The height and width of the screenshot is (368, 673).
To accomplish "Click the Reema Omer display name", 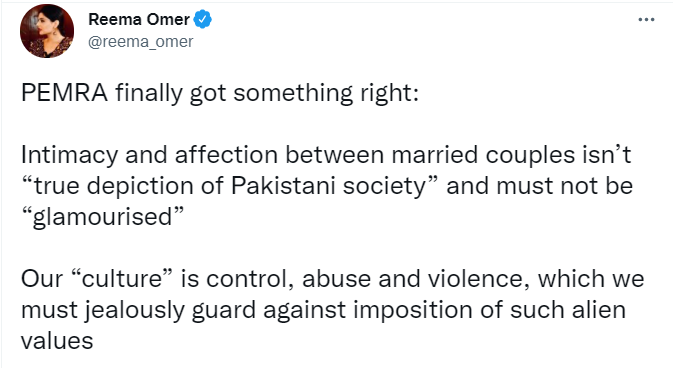I will [139, 19].
